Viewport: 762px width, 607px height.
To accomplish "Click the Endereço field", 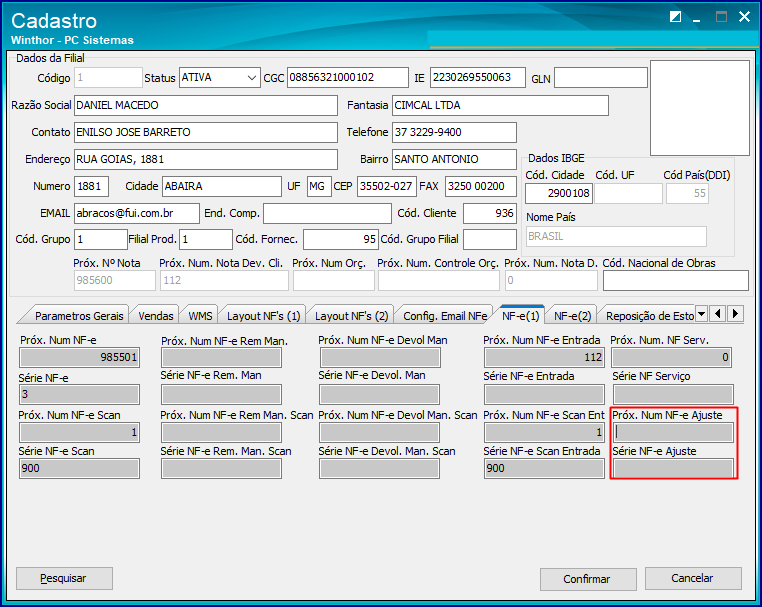I will (206, 159).
